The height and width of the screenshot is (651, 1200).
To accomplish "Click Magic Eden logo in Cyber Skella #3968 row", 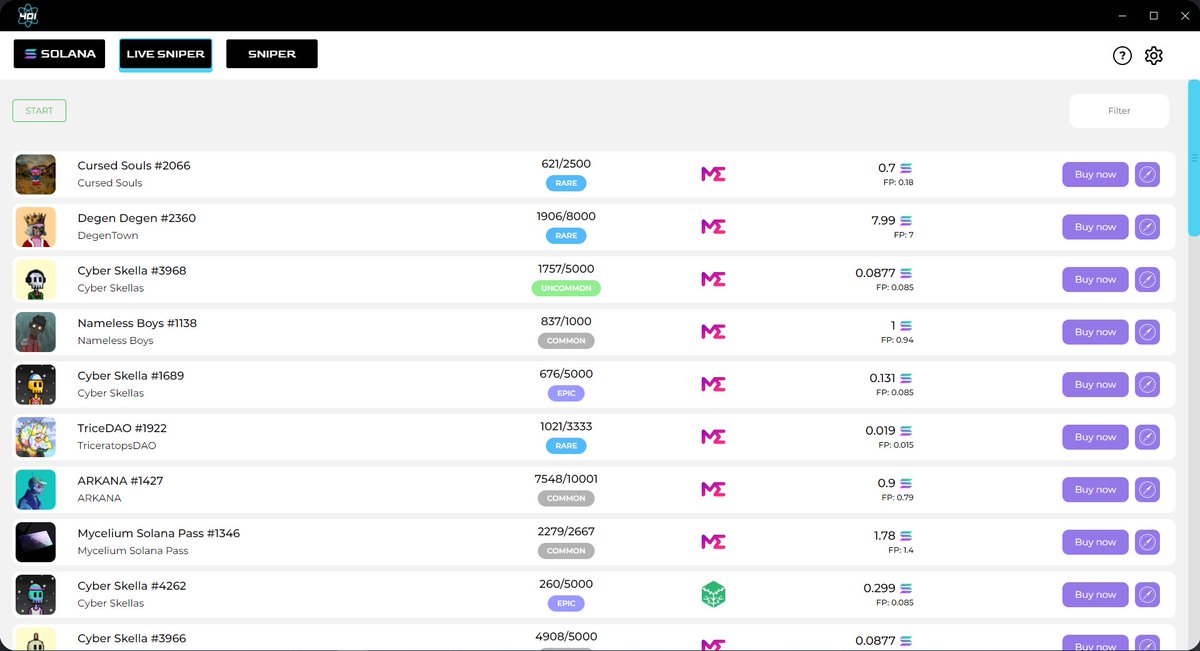I will [713, 279].
